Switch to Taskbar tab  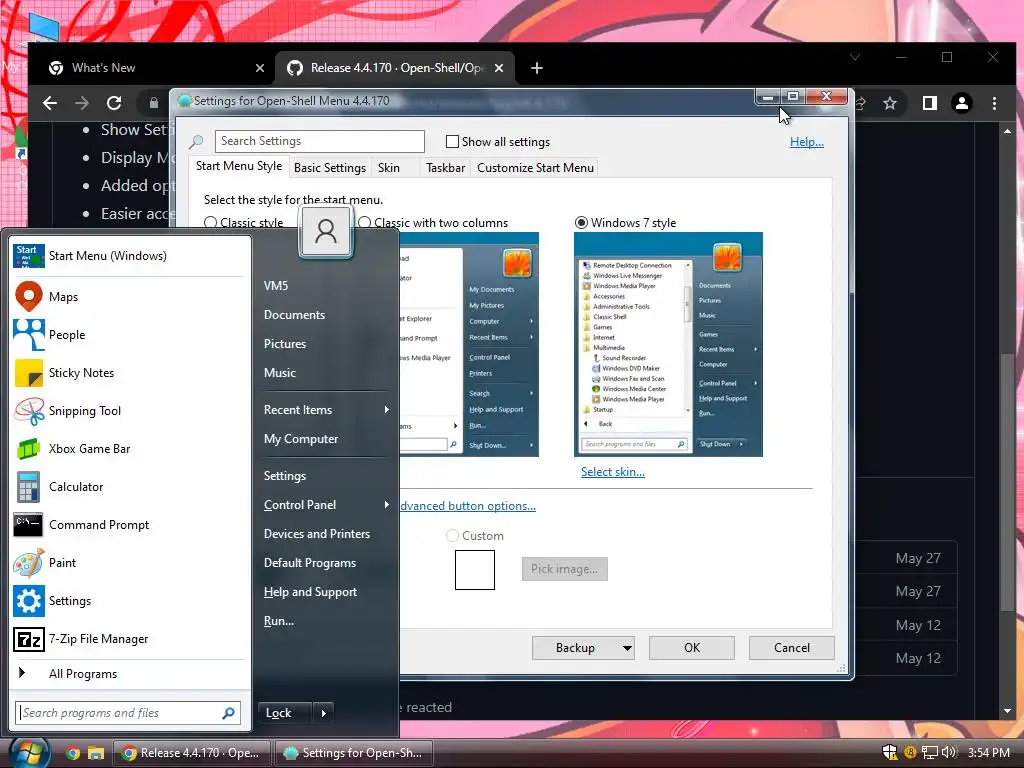point(445,168)
